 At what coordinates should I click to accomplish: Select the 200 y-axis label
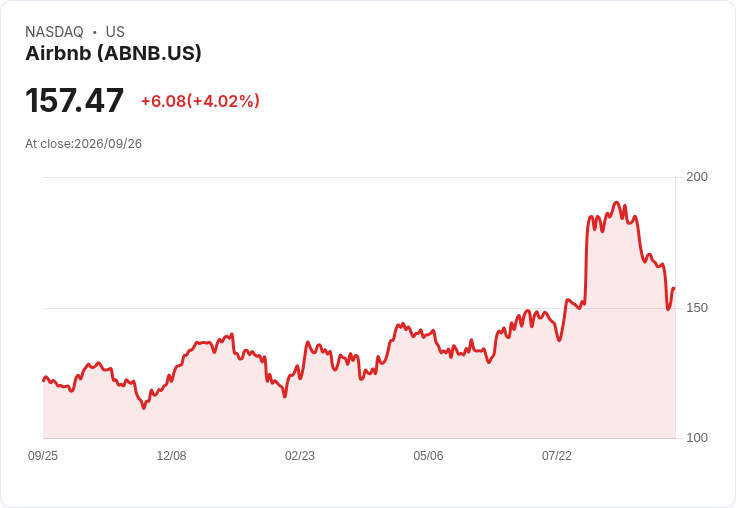(697, 177)
